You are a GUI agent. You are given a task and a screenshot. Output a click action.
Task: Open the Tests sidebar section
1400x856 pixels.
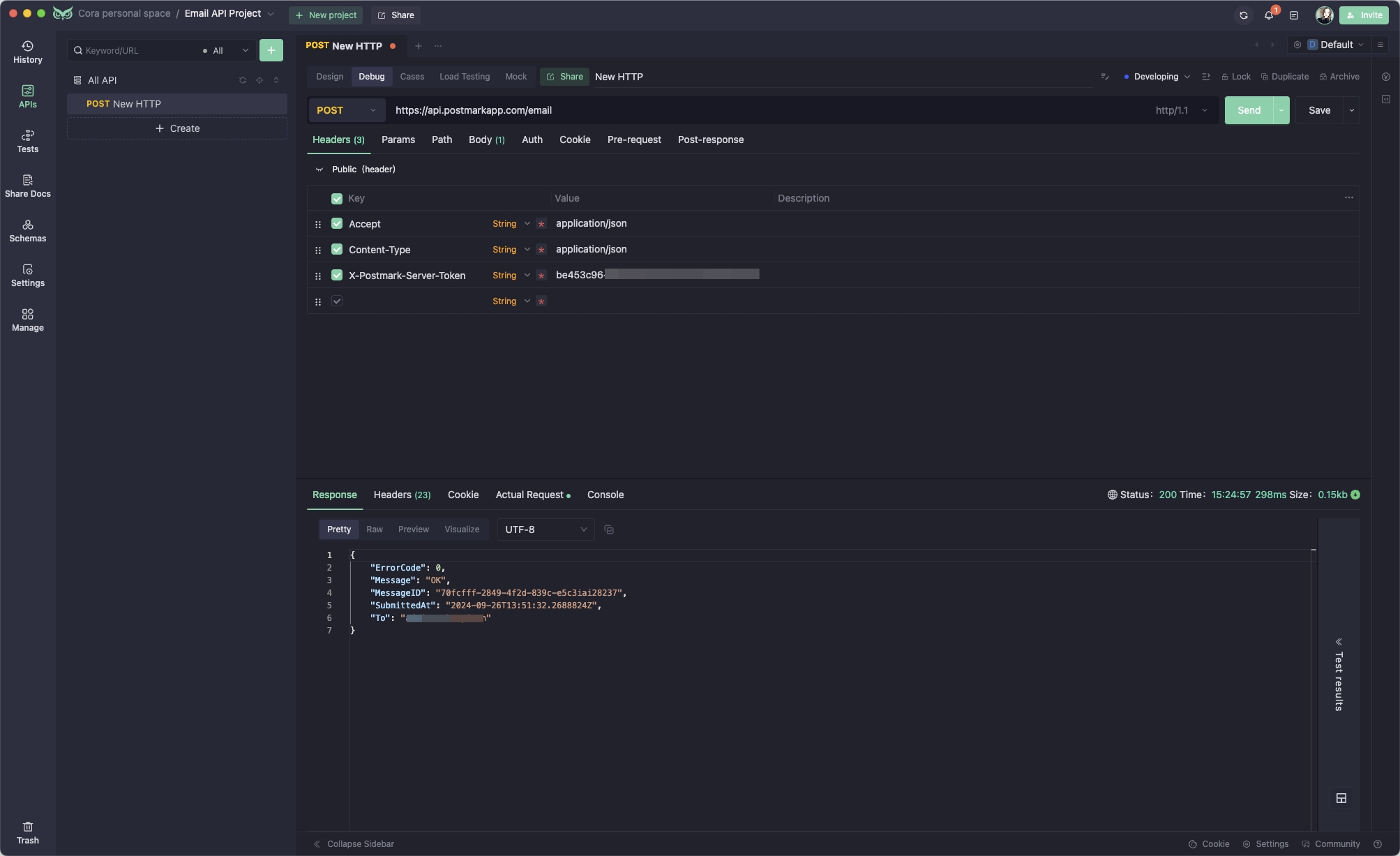(x=27, y=142)
